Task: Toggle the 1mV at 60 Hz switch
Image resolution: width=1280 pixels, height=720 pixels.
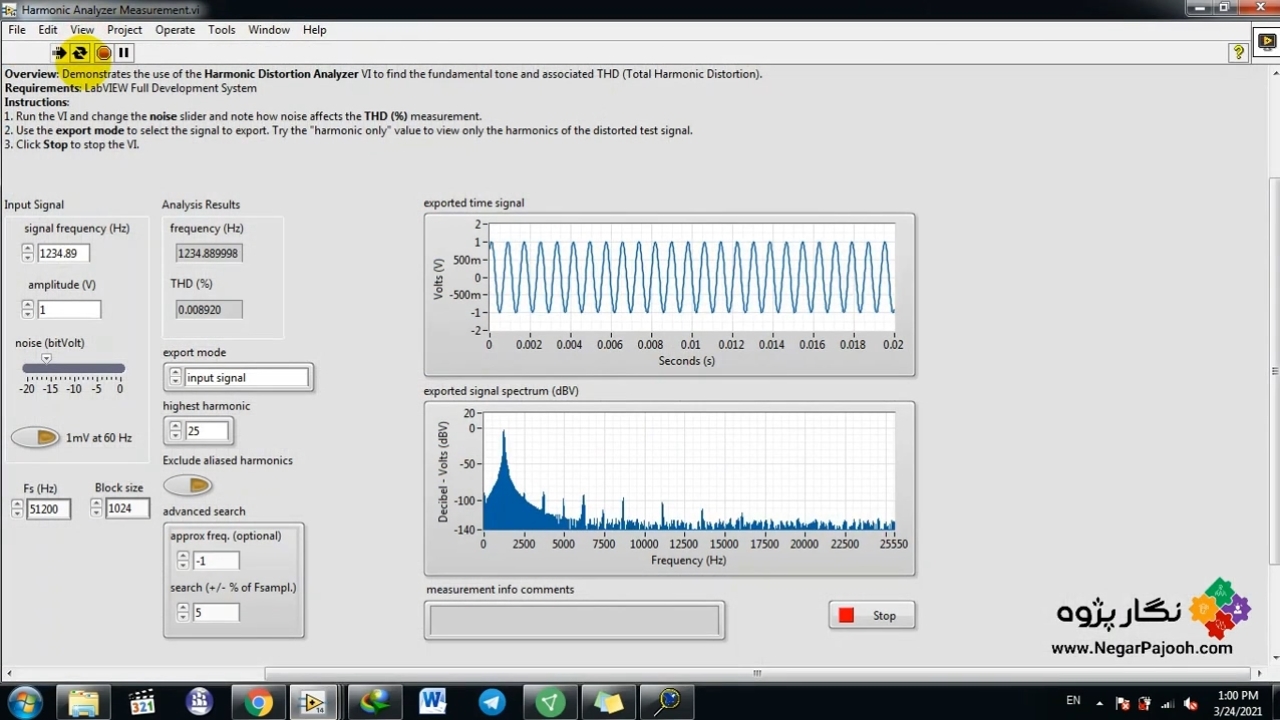Action: (36, 437)
